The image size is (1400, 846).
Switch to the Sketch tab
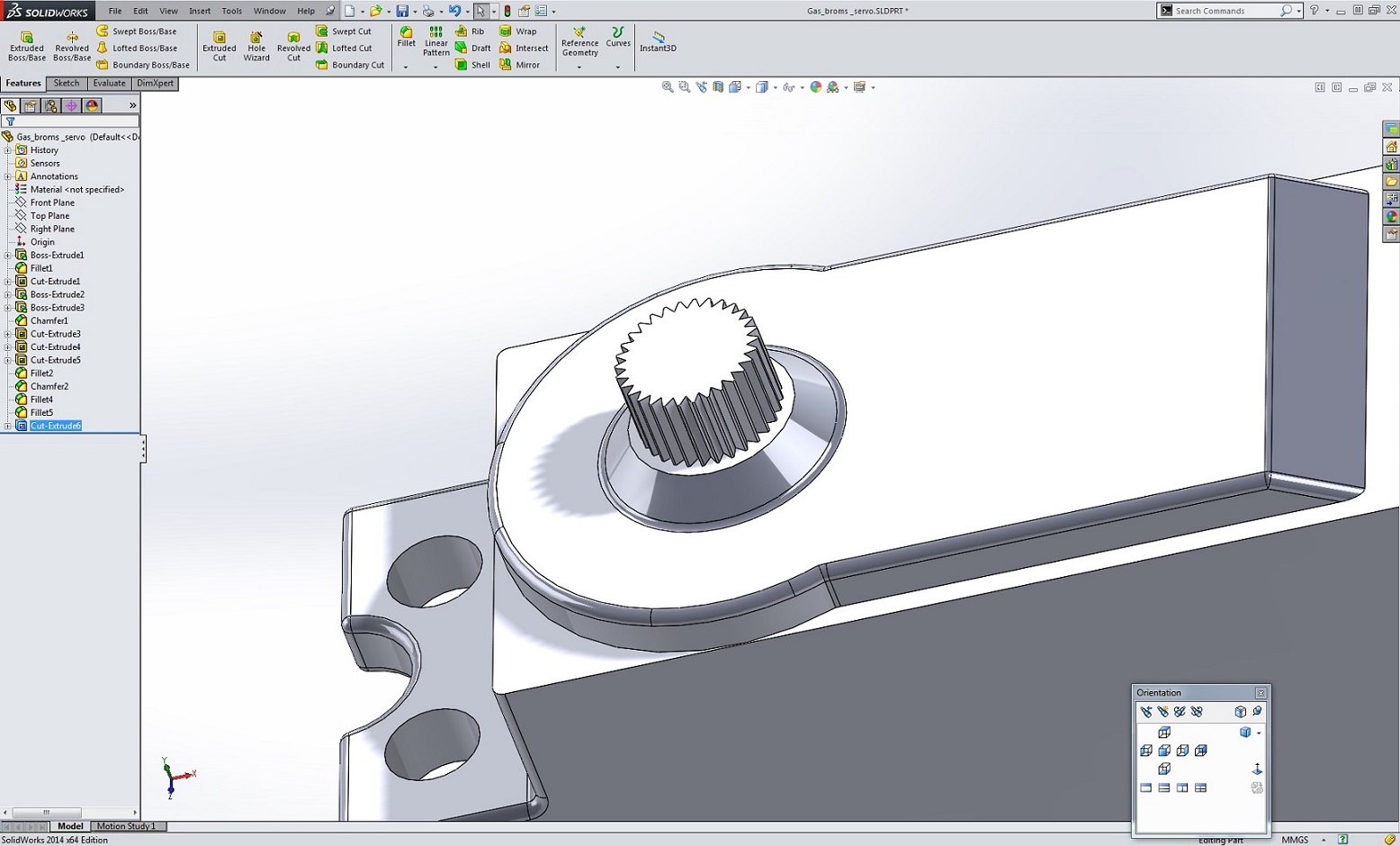67,83
